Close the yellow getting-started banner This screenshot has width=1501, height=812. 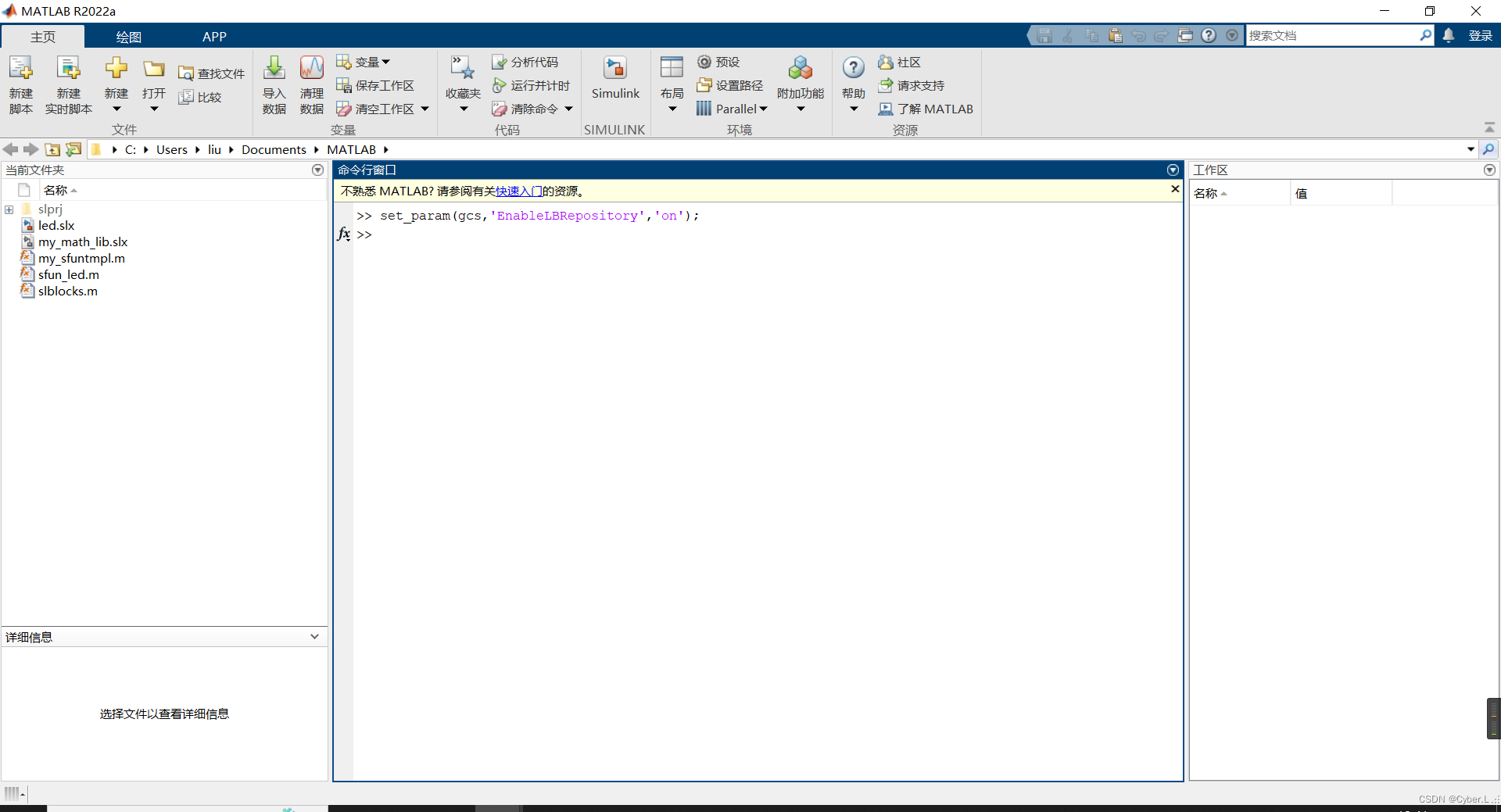click(x=1175, y=189)
